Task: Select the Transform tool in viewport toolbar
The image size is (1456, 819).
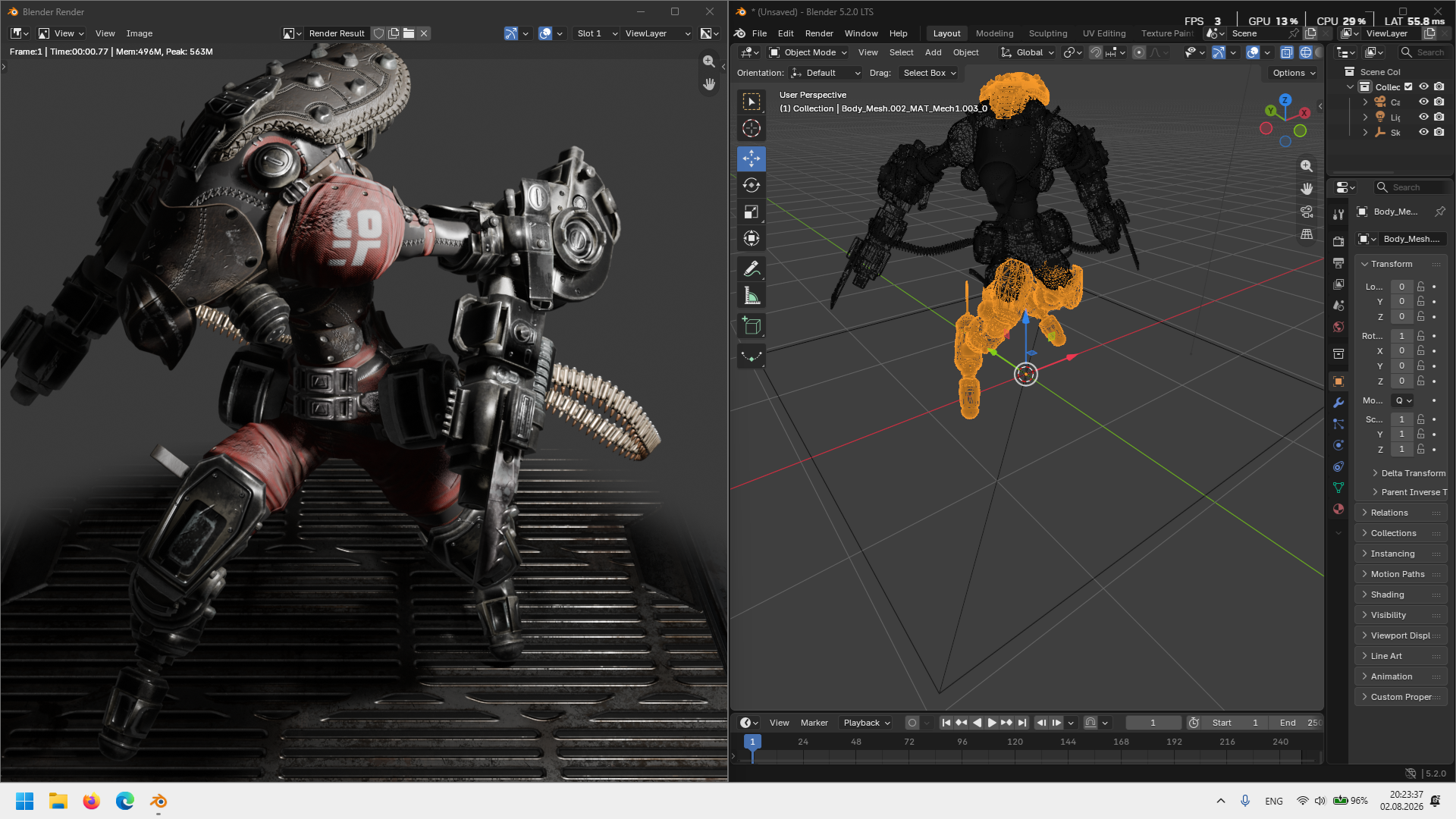Action: 751,238
